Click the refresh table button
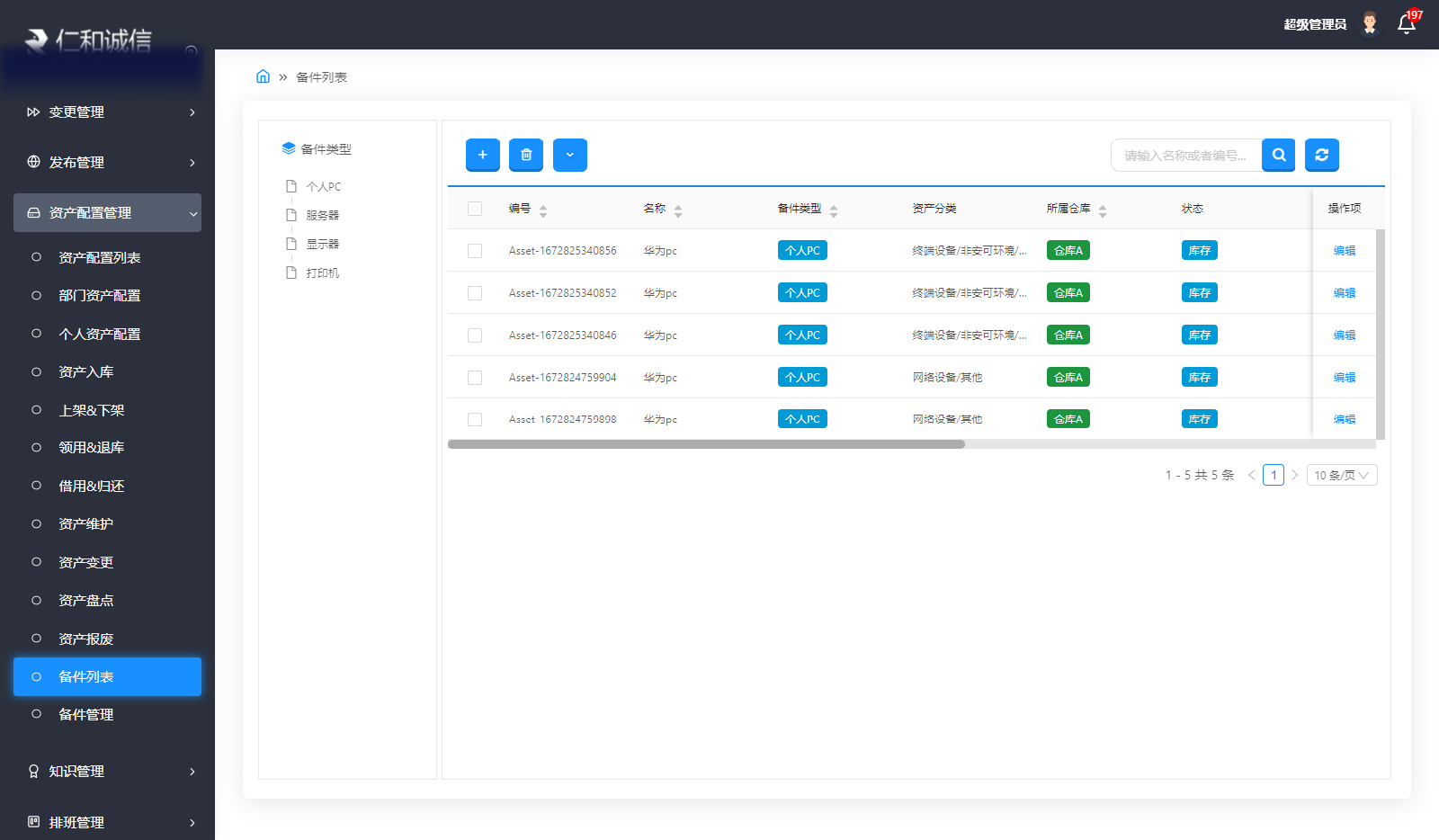Screen dimensions: 1439x840 pyautogui.click(x=1322, y=155)
